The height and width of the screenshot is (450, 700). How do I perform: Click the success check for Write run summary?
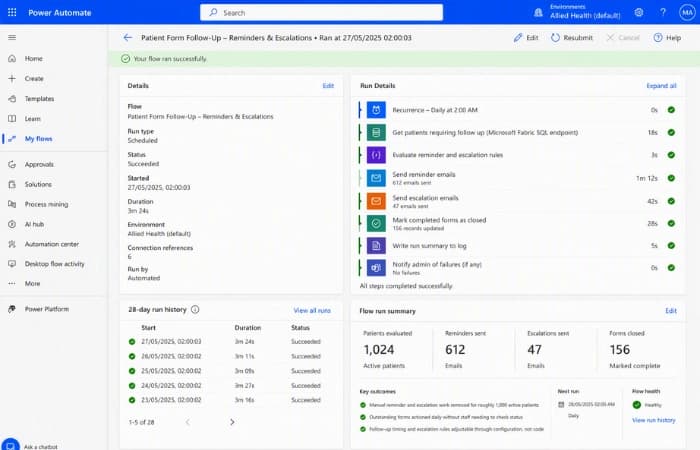(671, 246)
